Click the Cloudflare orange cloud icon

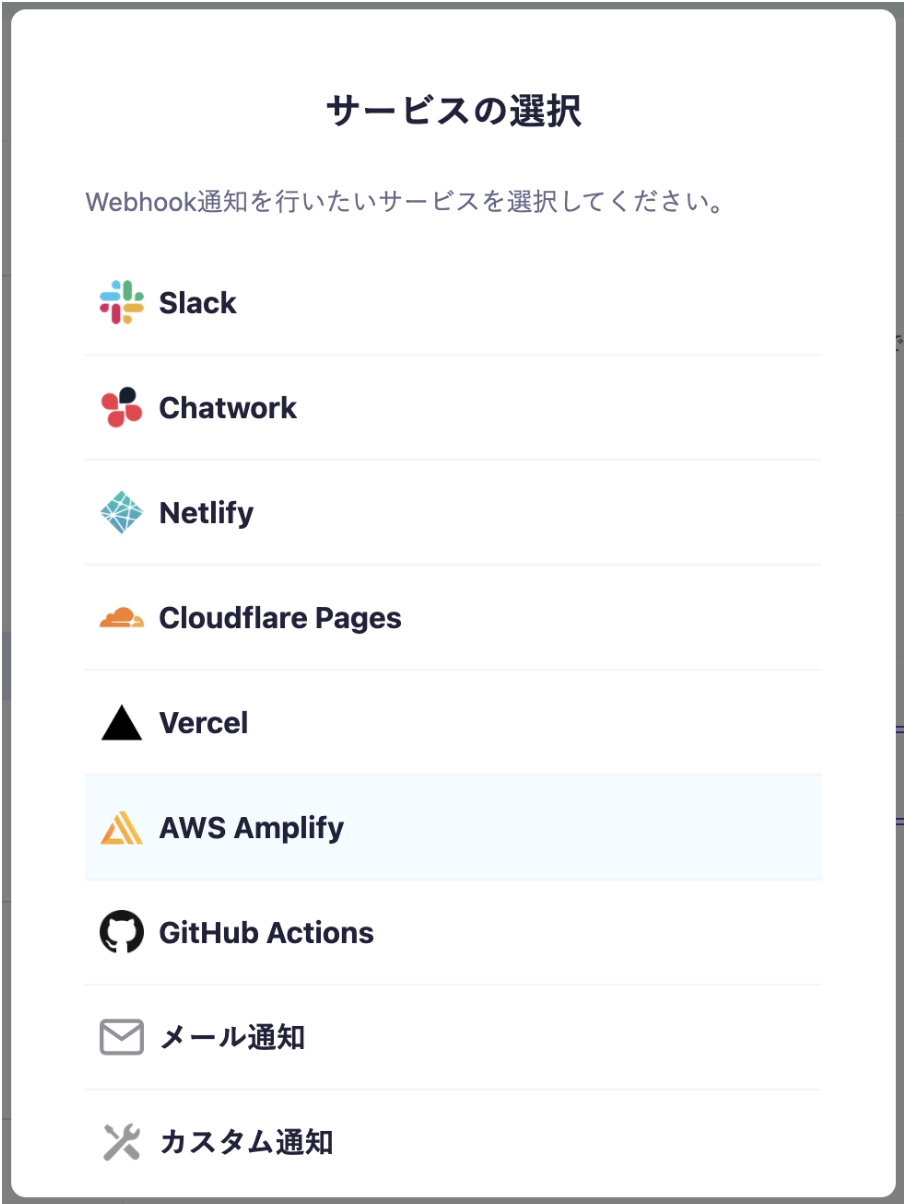pos(122,618)
